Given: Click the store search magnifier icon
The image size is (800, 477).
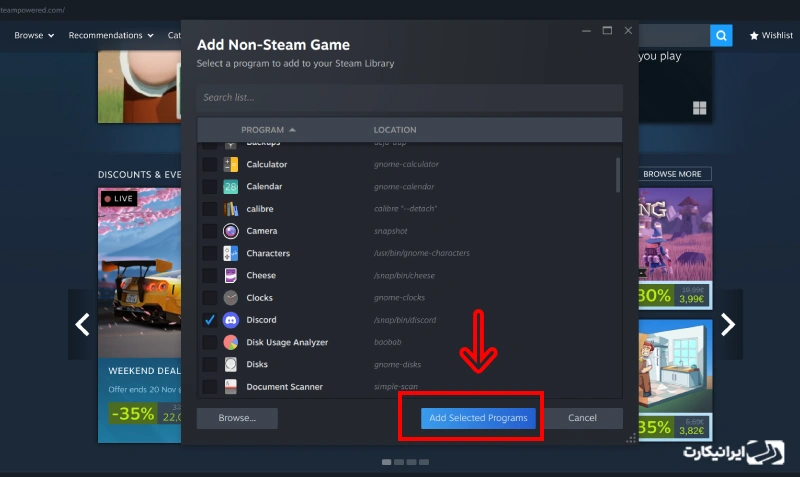Looking at the screenshot, I should click(x=721, y=36).
